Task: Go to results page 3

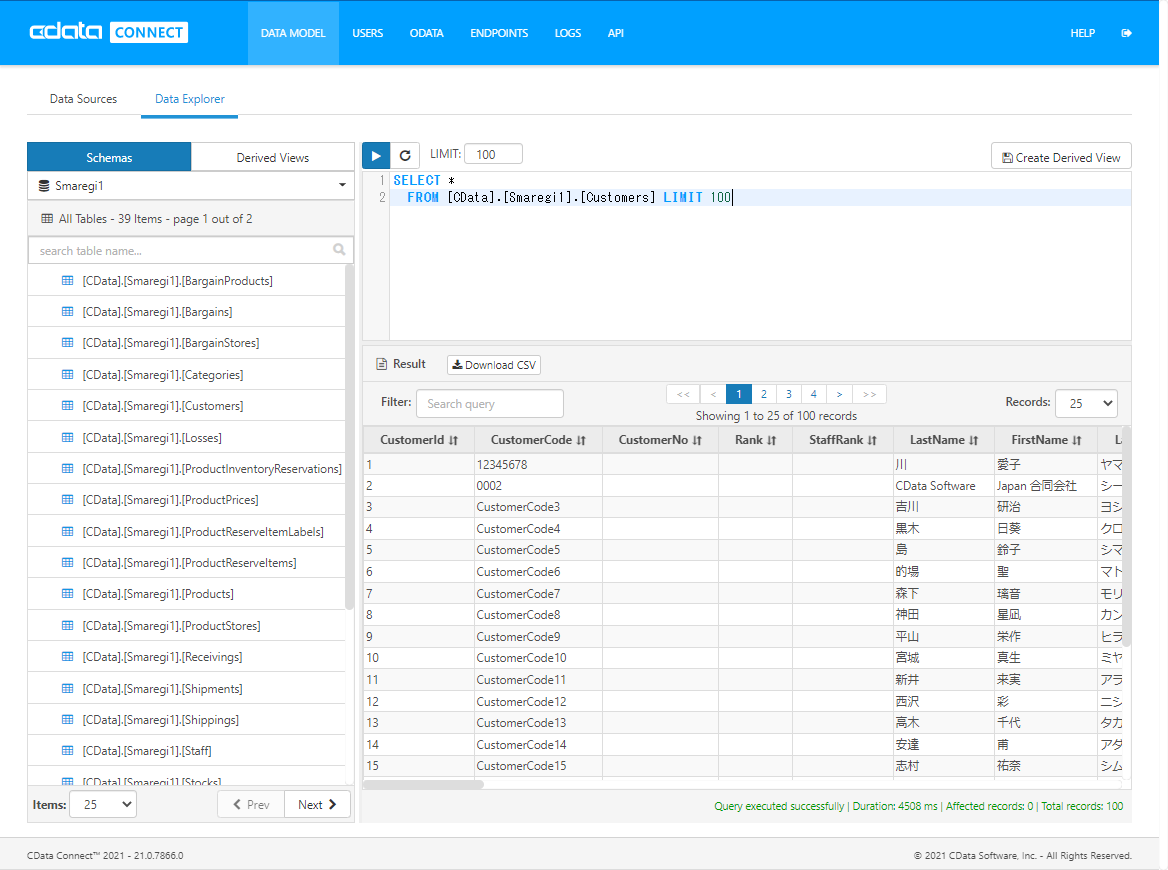Action: click(789, 394)
